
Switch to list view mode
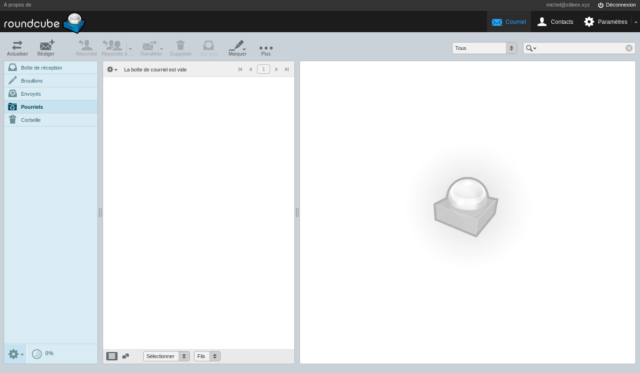[x=112, y=356]
